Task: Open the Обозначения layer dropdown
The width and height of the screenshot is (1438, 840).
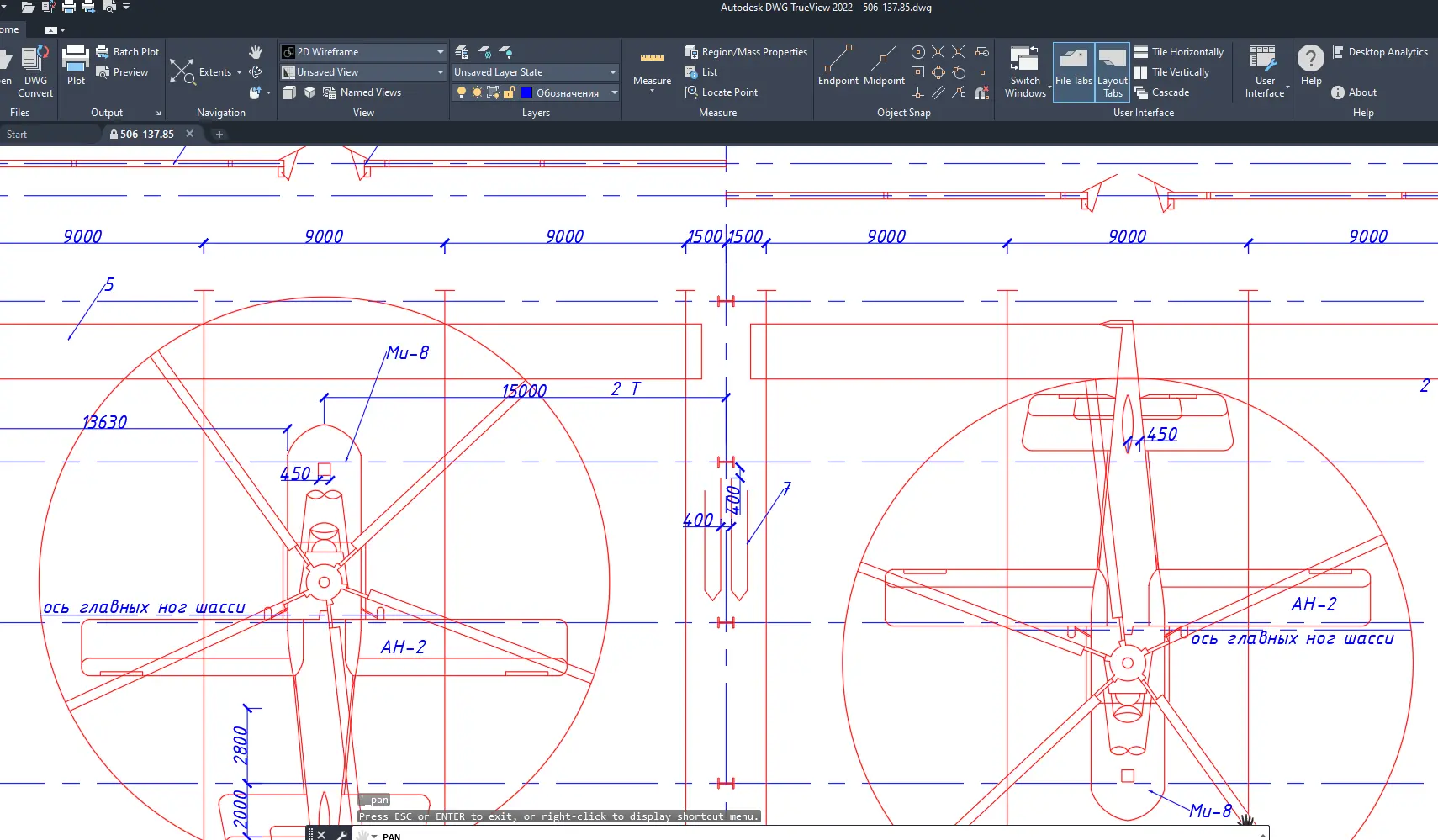Action: click(535, 92)
